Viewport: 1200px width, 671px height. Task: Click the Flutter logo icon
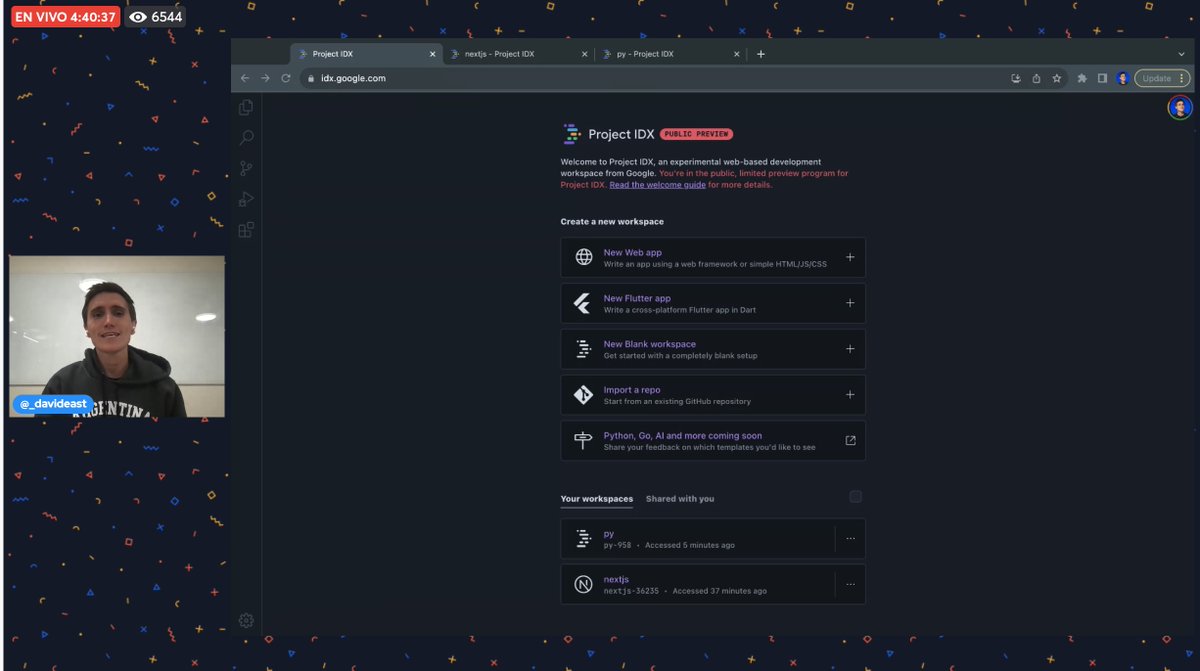583,303
